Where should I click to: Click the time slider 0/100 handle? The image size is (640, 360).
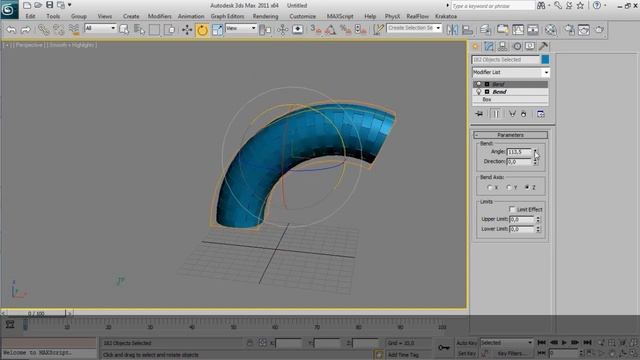(x=36, y=313)
